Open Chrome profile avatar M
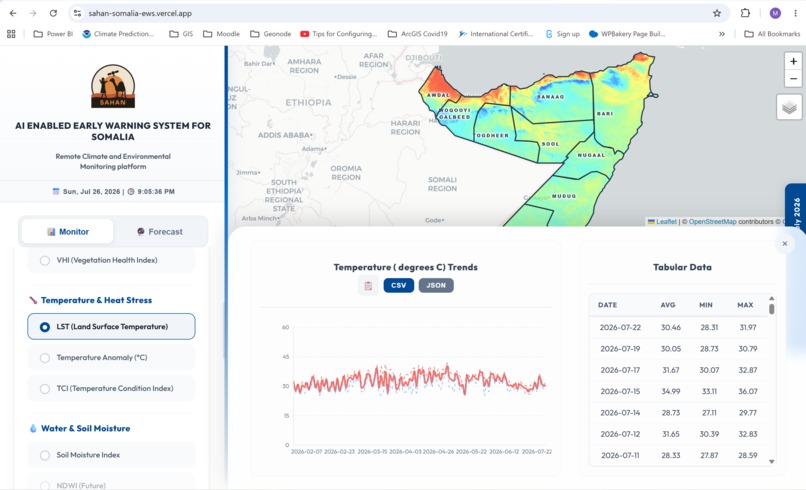 click(775, 13)
